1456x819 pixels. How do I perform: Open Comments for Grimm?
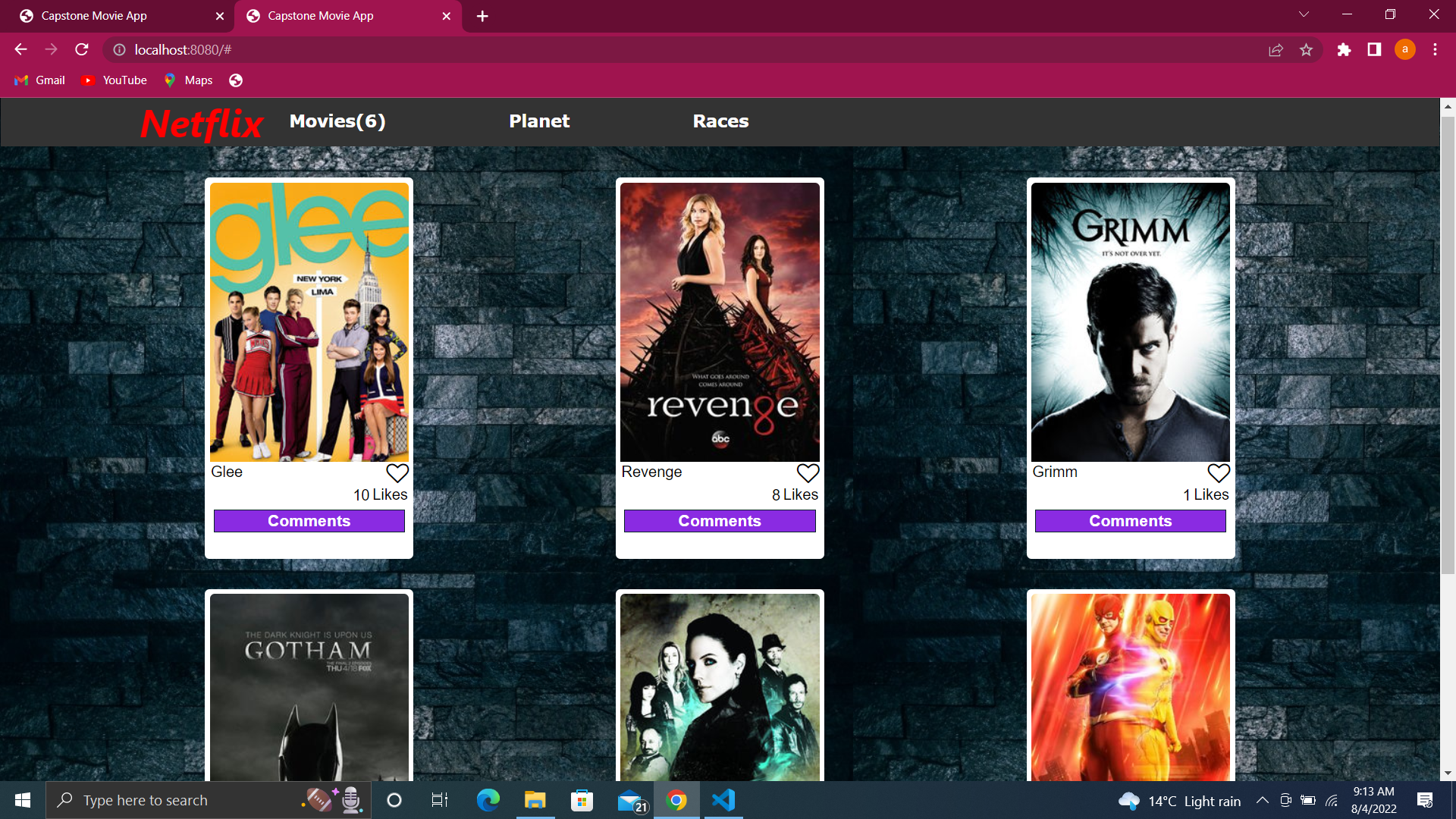pos(1130,521)
